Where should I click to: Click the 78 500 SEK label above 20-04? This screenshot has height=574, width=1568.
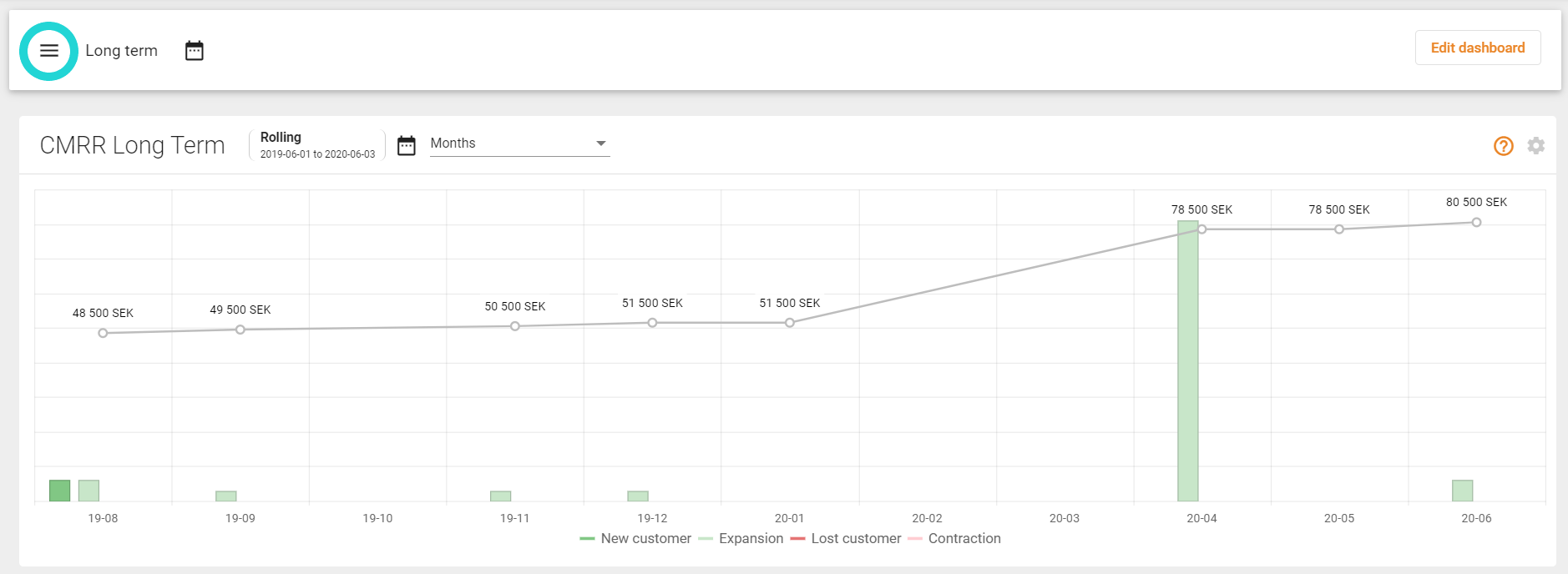[1202, 209]
